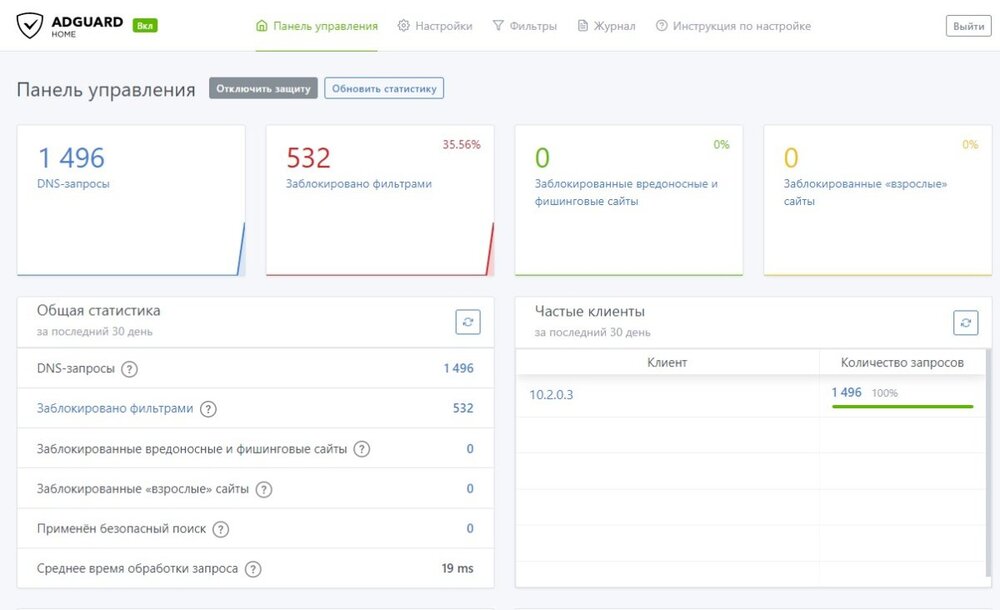1000x610 pixels.
Task: Click help icon for Среднее время обработки запроса
Action: tap(253, 569)
